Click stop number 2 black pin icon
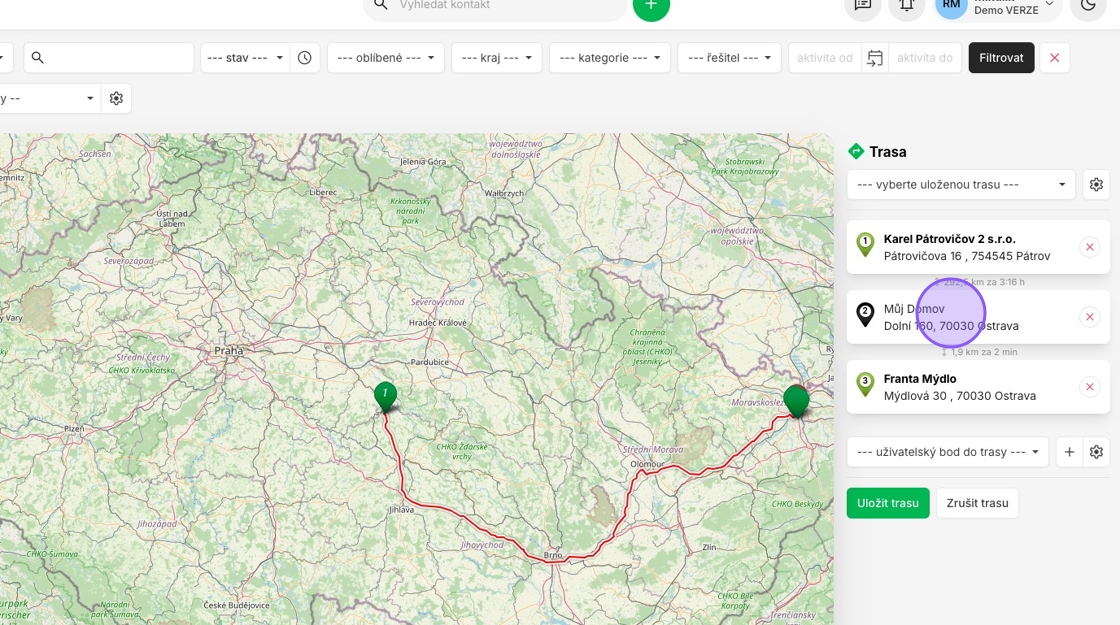1120x625 pixels. [x=865, y=314]
